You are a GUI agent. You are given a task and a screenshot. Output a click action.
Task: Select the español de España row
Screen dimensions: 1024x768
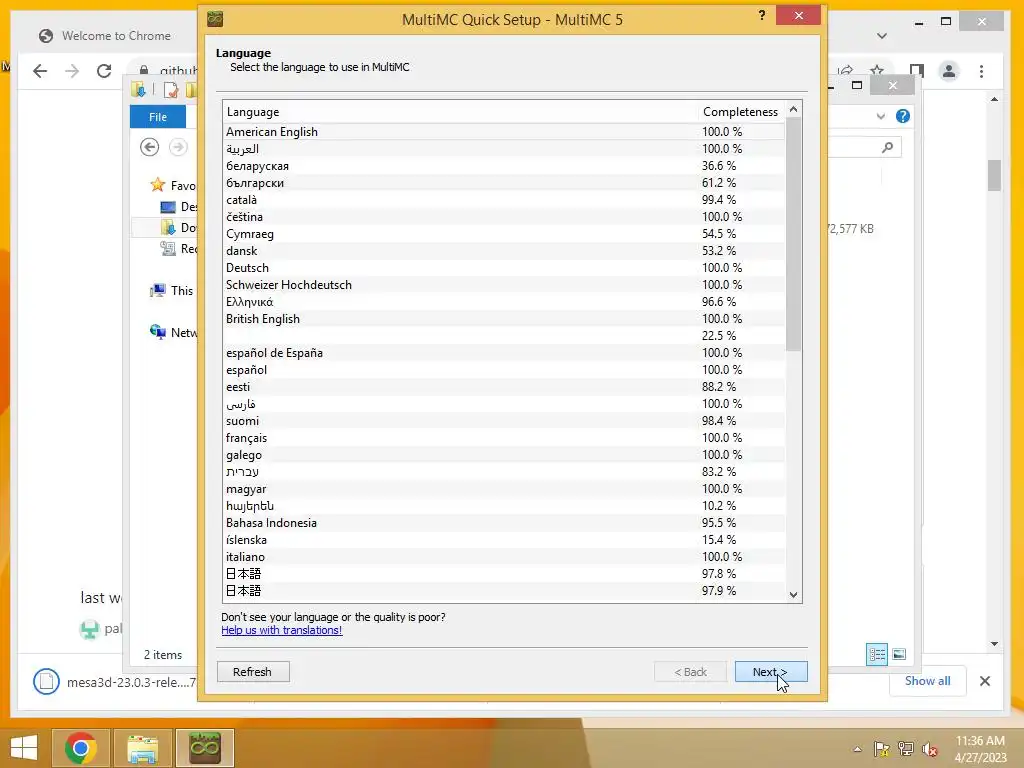pos(504,353)
